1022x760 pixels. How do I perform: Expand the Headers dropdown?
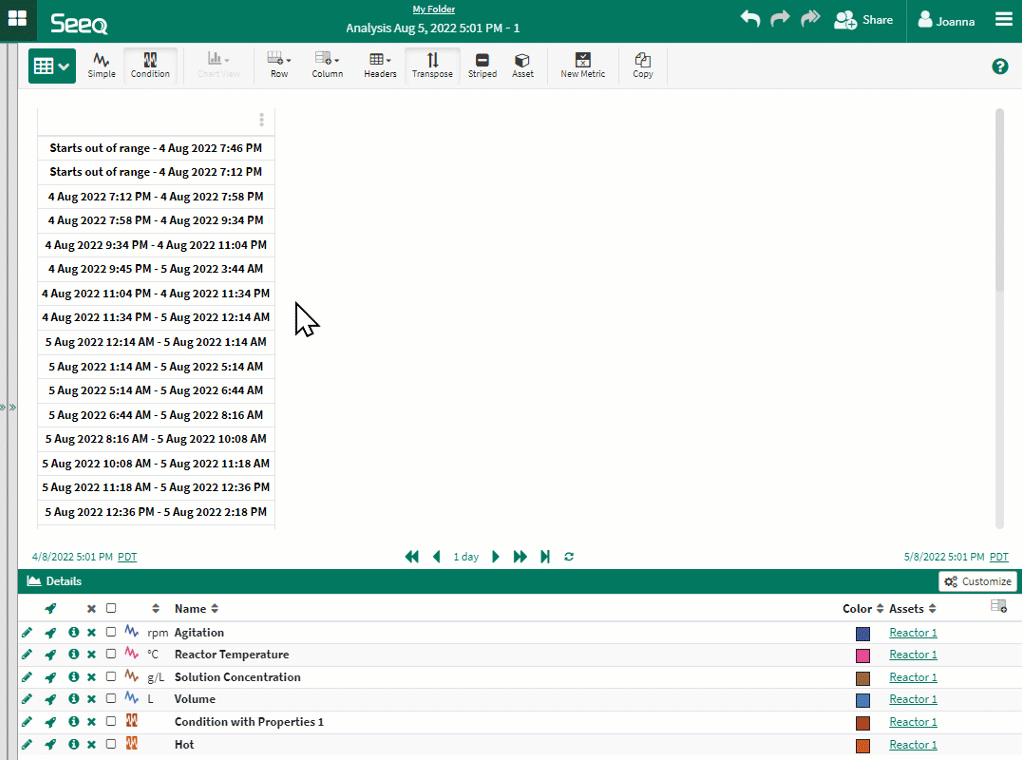(379, 65)
